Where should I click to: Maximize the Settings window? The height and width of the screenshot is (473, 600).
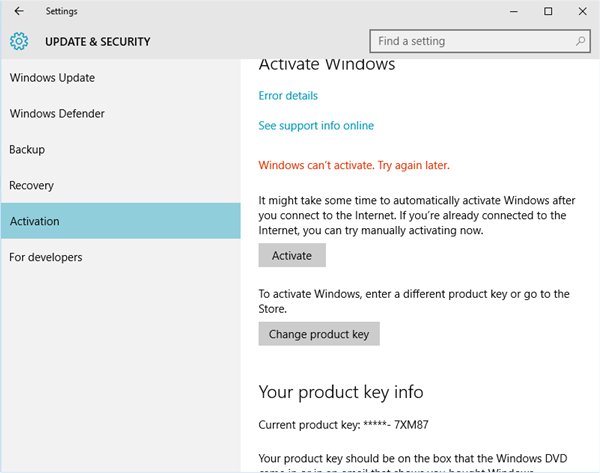(548, 11)
